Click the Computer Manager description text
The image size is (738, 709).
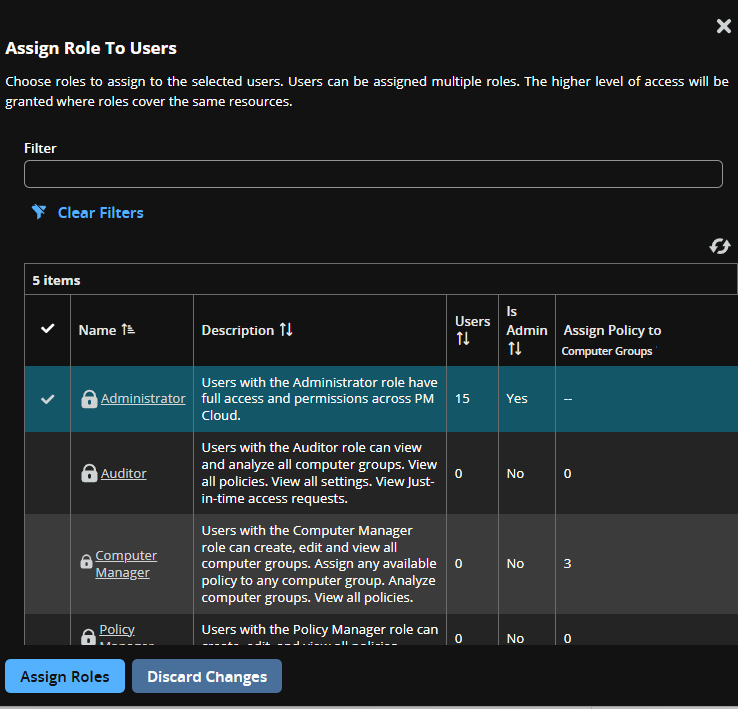pos(319,564)
